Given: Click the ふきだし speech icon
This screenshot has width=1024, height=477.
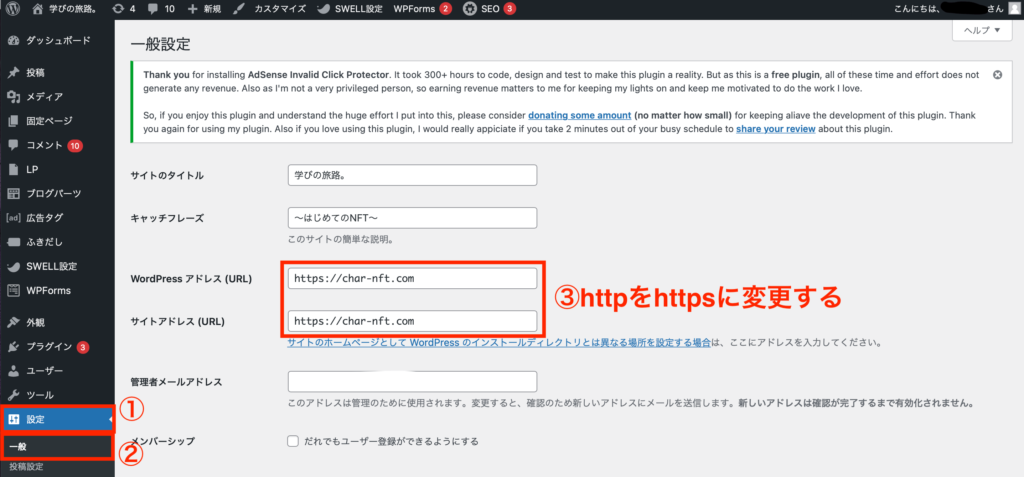Looking at the screenshot, I should pyautogui.click(x=13, y=242).
